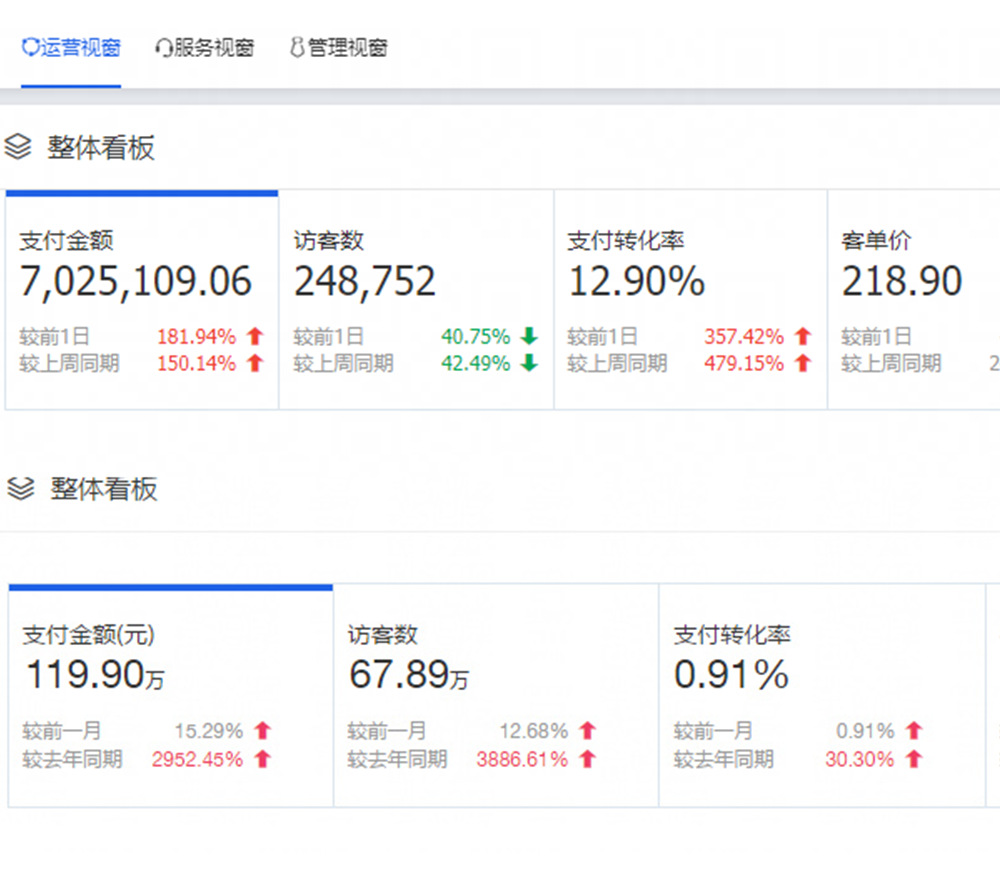Viewport: 1000px width, 875px height.
Task: Select the 支付金额 card showing 7,025,109.06
Action: point(142,300)
